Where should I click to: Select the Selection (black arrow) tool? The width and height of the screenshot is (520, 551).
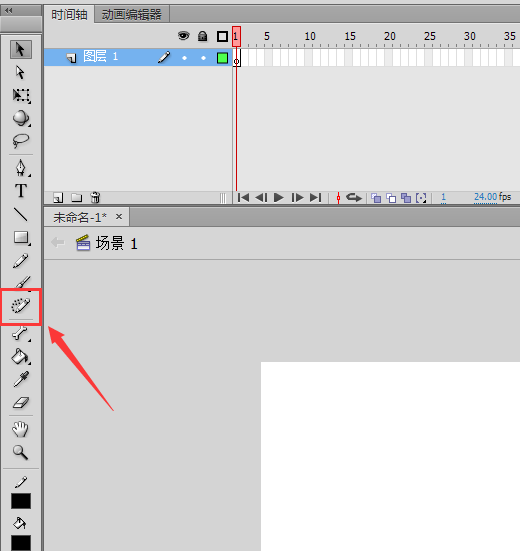coord(21,49)
